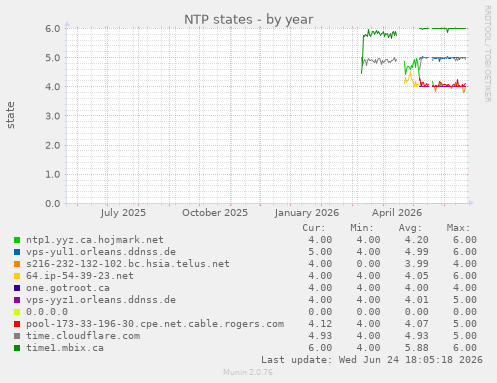497x383 pixels.
Task: Click the Max: column header
Action: click(458, 228)
